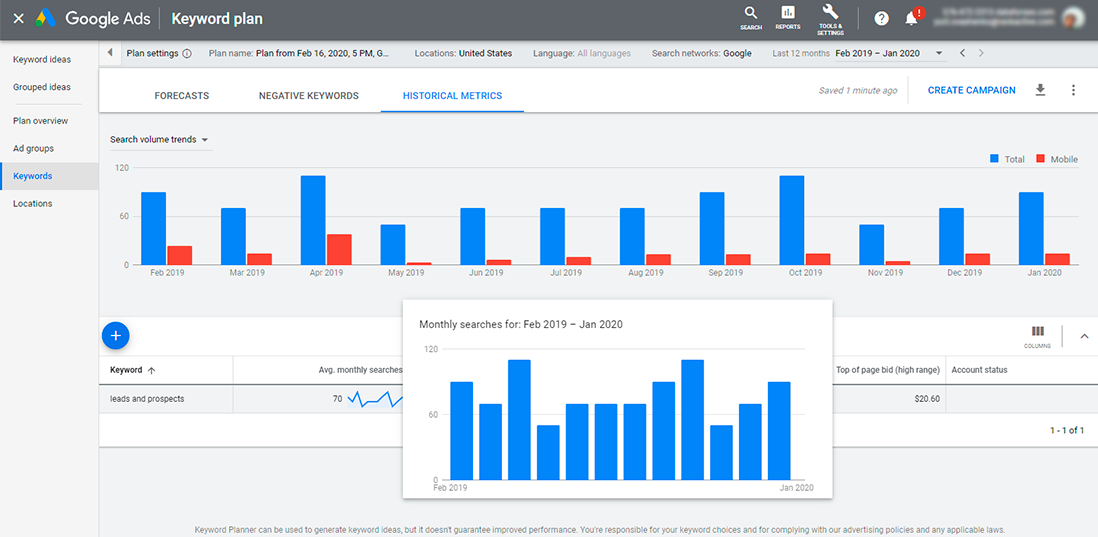Switch to the Negative Keywords tab
The width and height of the screenshot is (1098, 537).
click(x=309, y=96)
